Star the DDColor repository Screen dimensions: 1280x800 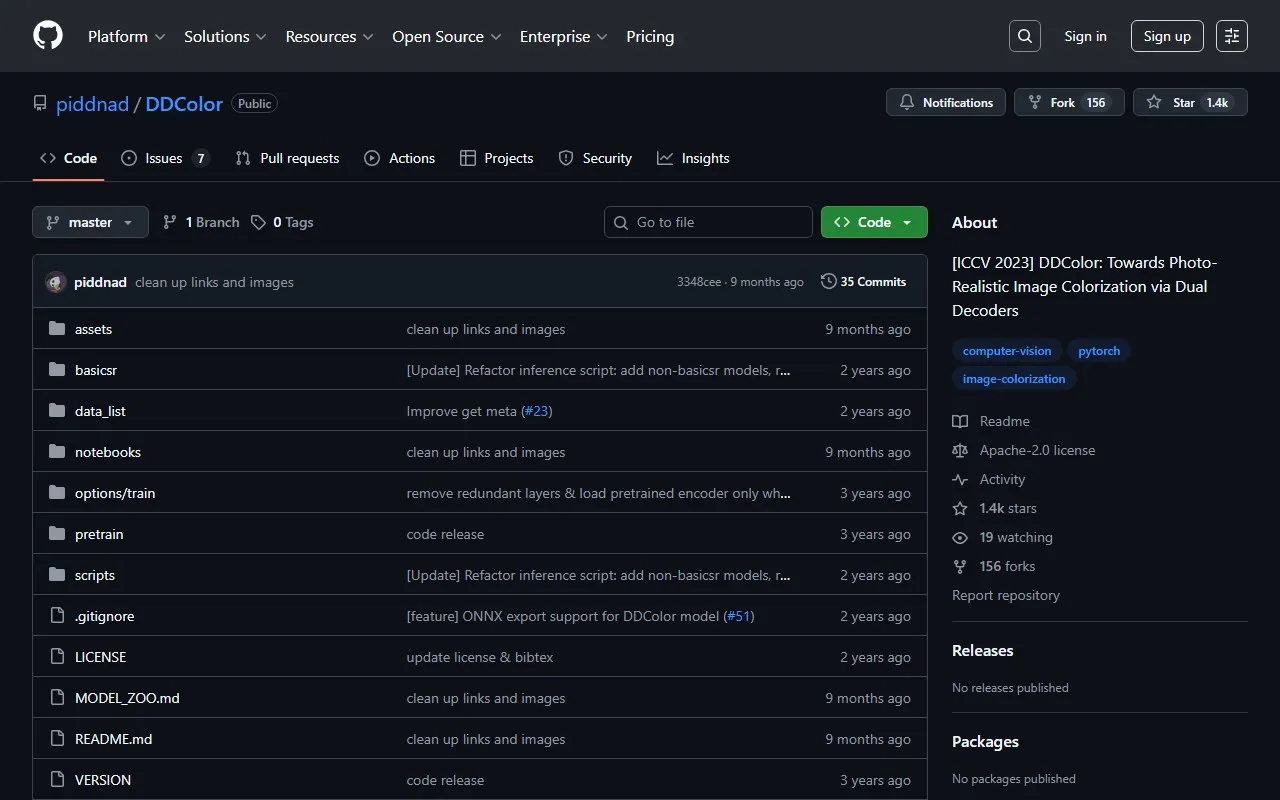tap(1189, 102)
